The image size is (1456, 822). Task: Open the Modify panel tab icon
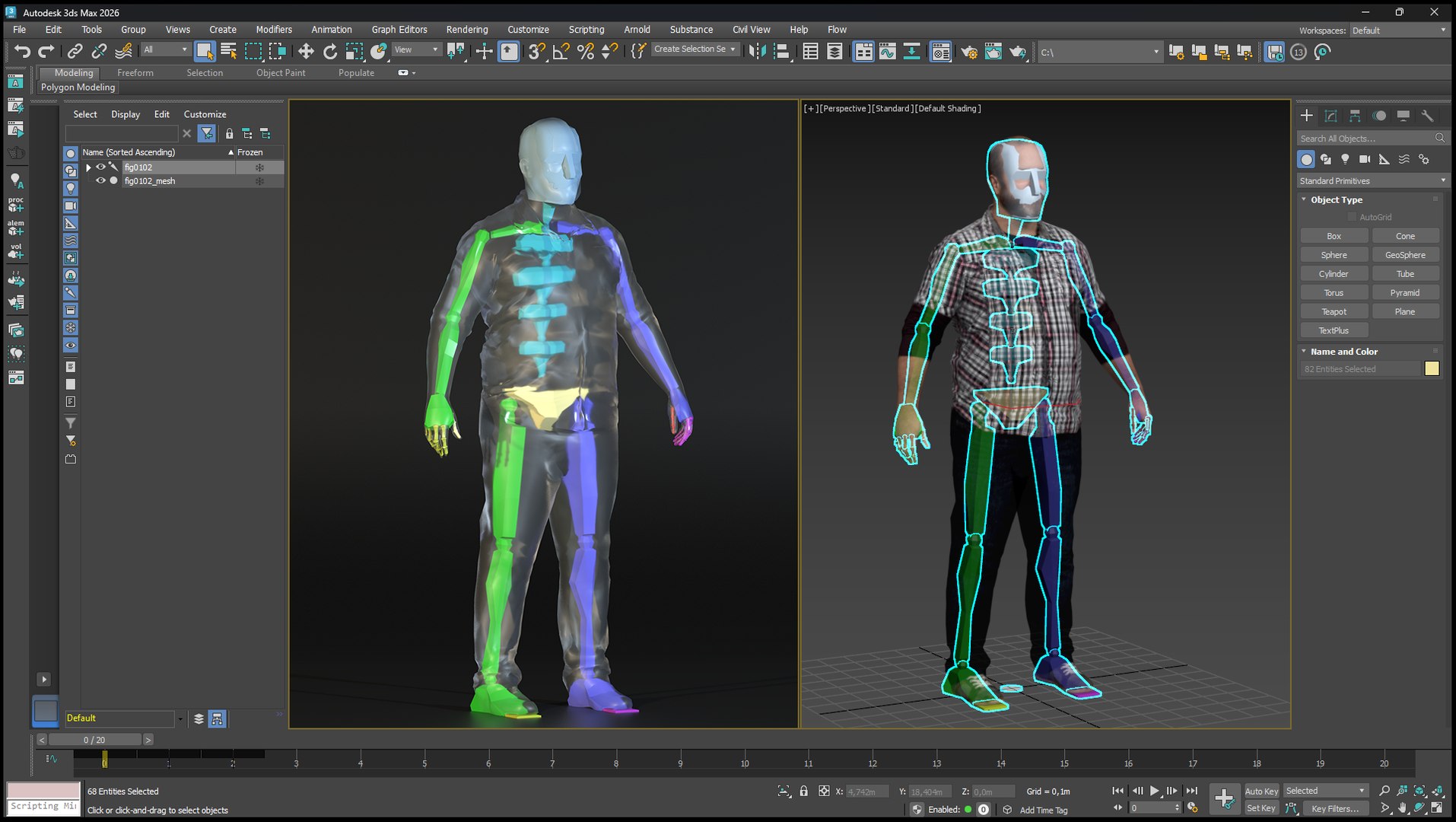pos(1330,116)
